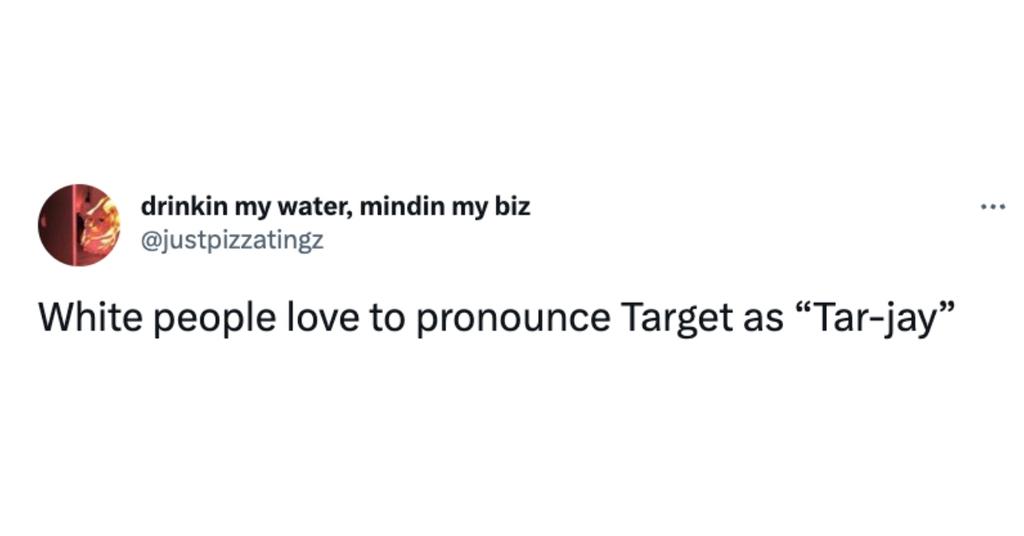Open the three-dot more options menu

point(992,208)
